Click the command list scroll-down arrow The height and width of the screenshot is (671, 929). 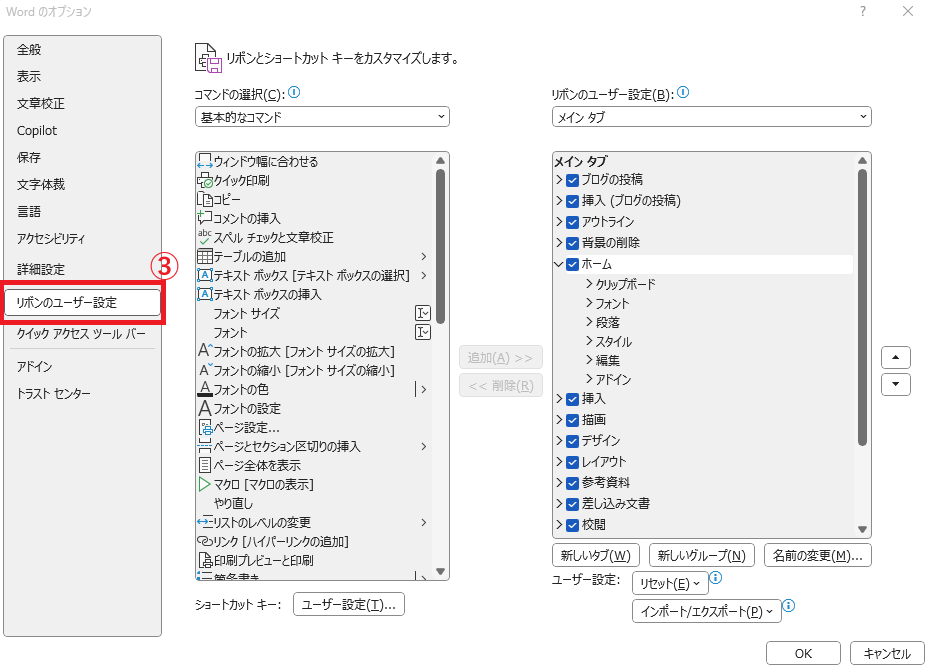point(440,572)
